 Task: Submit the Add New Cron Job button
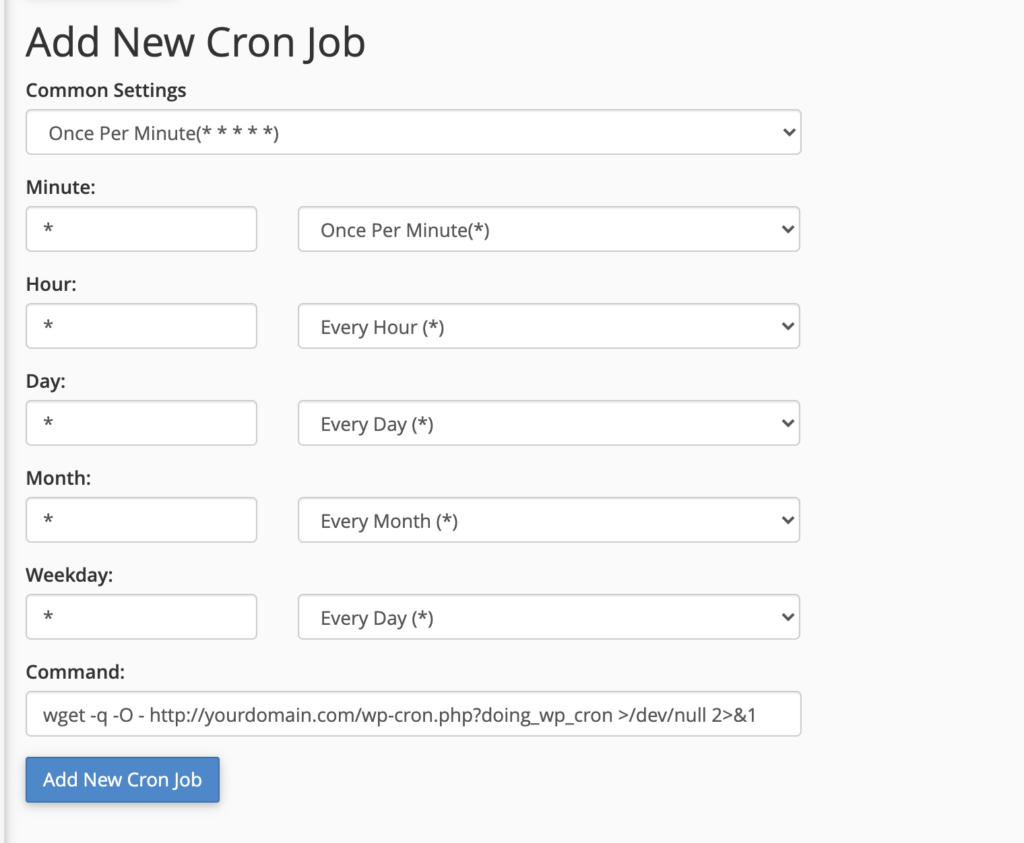(123, 780)
